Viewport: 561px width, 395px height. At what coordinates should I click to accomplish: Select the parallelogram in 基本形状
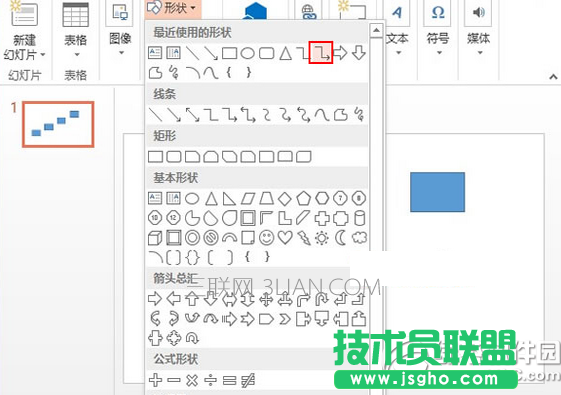tap(248, 198)
